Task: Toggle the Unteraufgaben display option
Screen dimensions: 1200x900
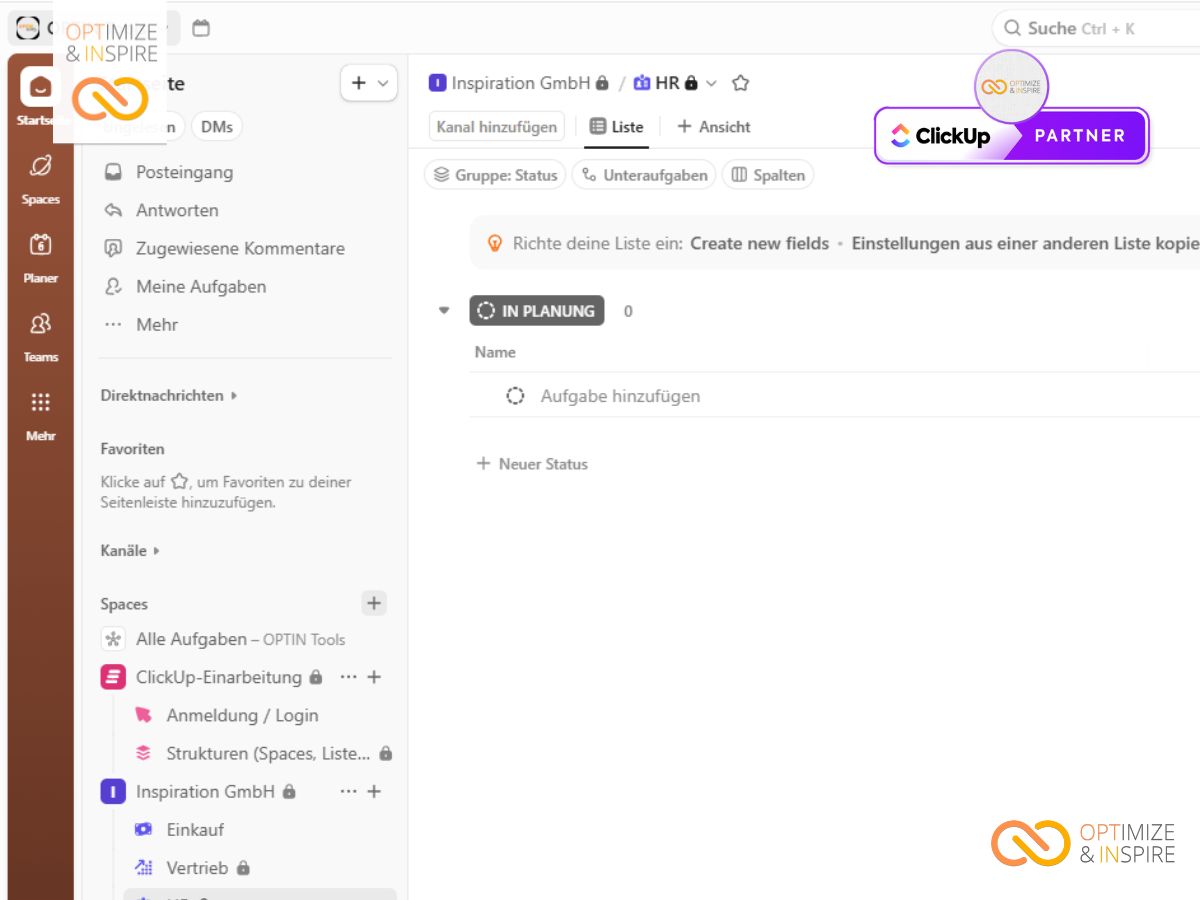Action: 645,175
